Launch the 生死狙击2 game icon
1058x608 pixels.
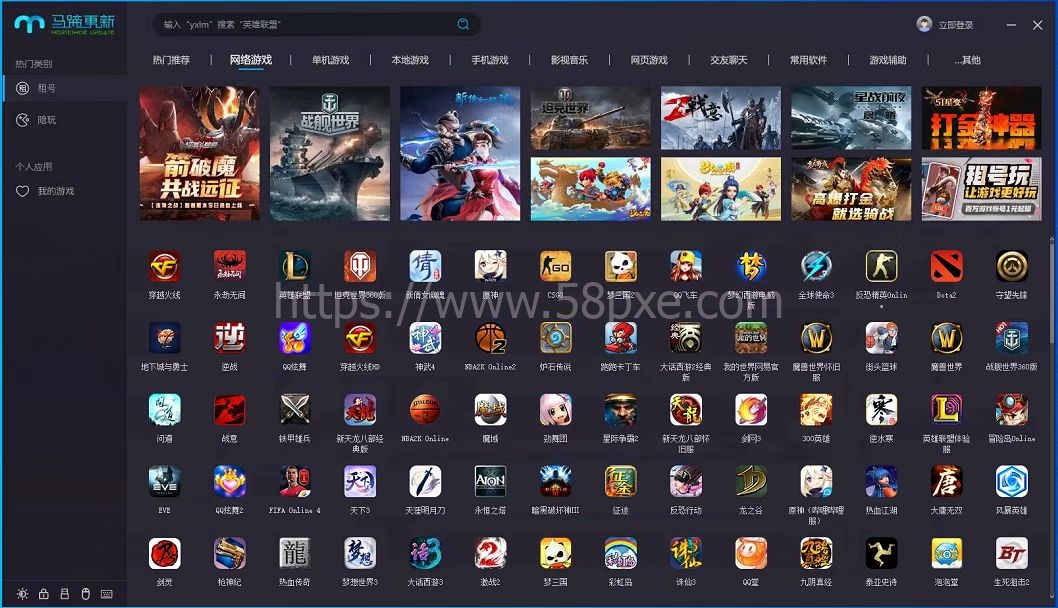click(1011, 553)
